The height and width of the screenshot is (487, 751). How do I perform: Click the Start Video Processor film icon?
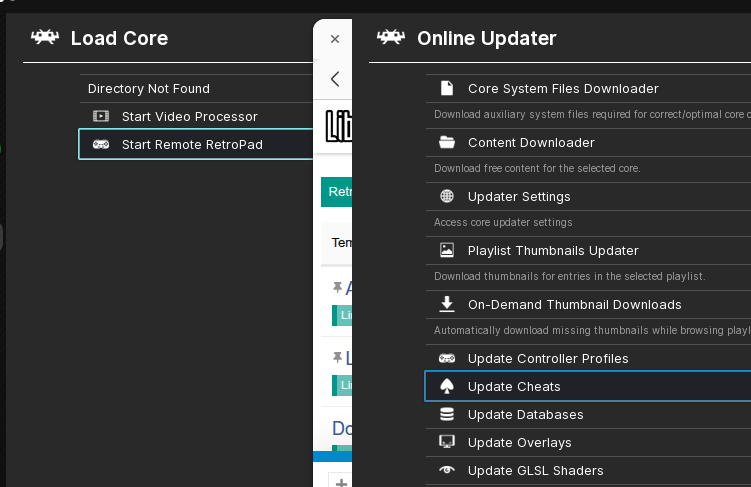(101, 117)
